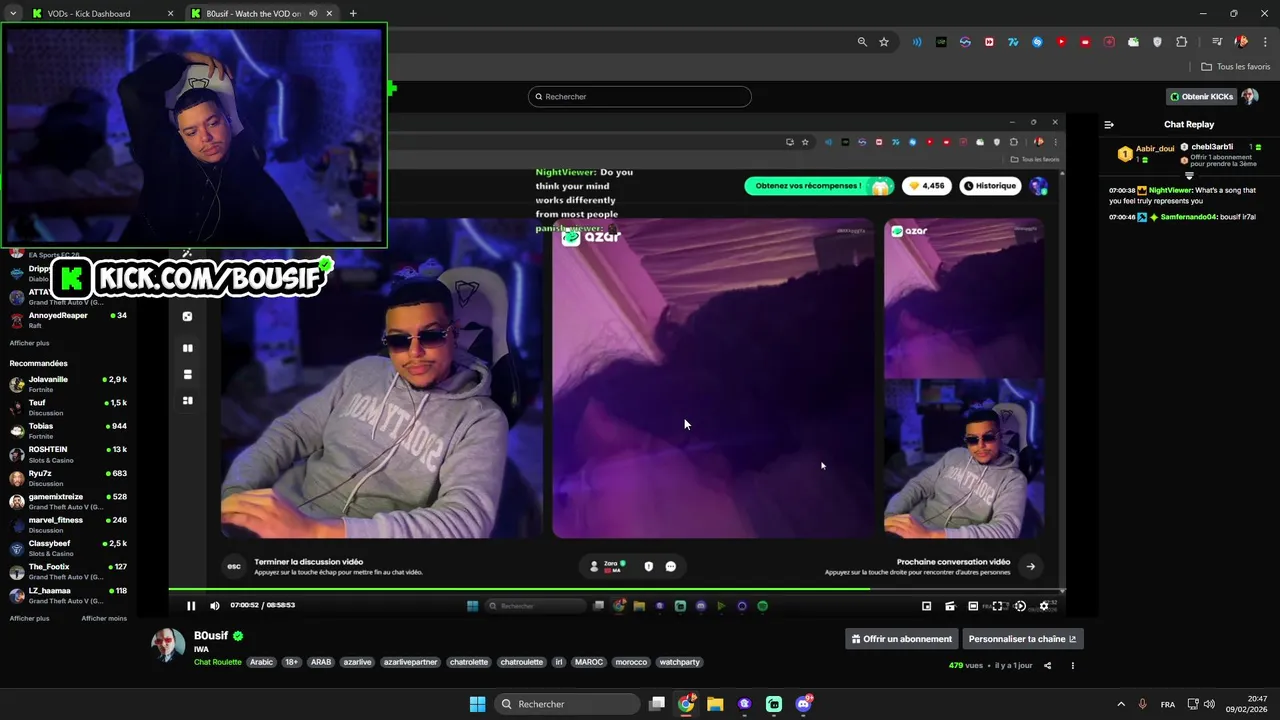The width and height of the screenshot is (1280, 720).
Task: Click the shield extension icon
Action: pos(1157,42)
